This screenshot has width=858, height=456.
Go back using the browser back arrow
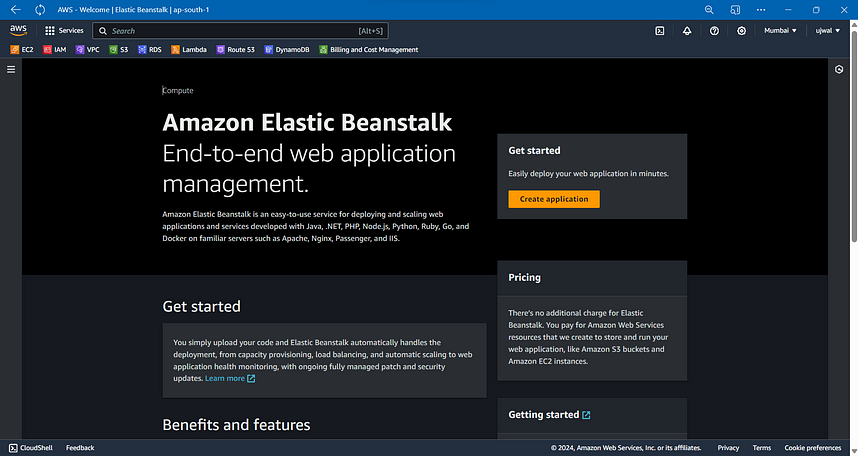click(15, 9)
